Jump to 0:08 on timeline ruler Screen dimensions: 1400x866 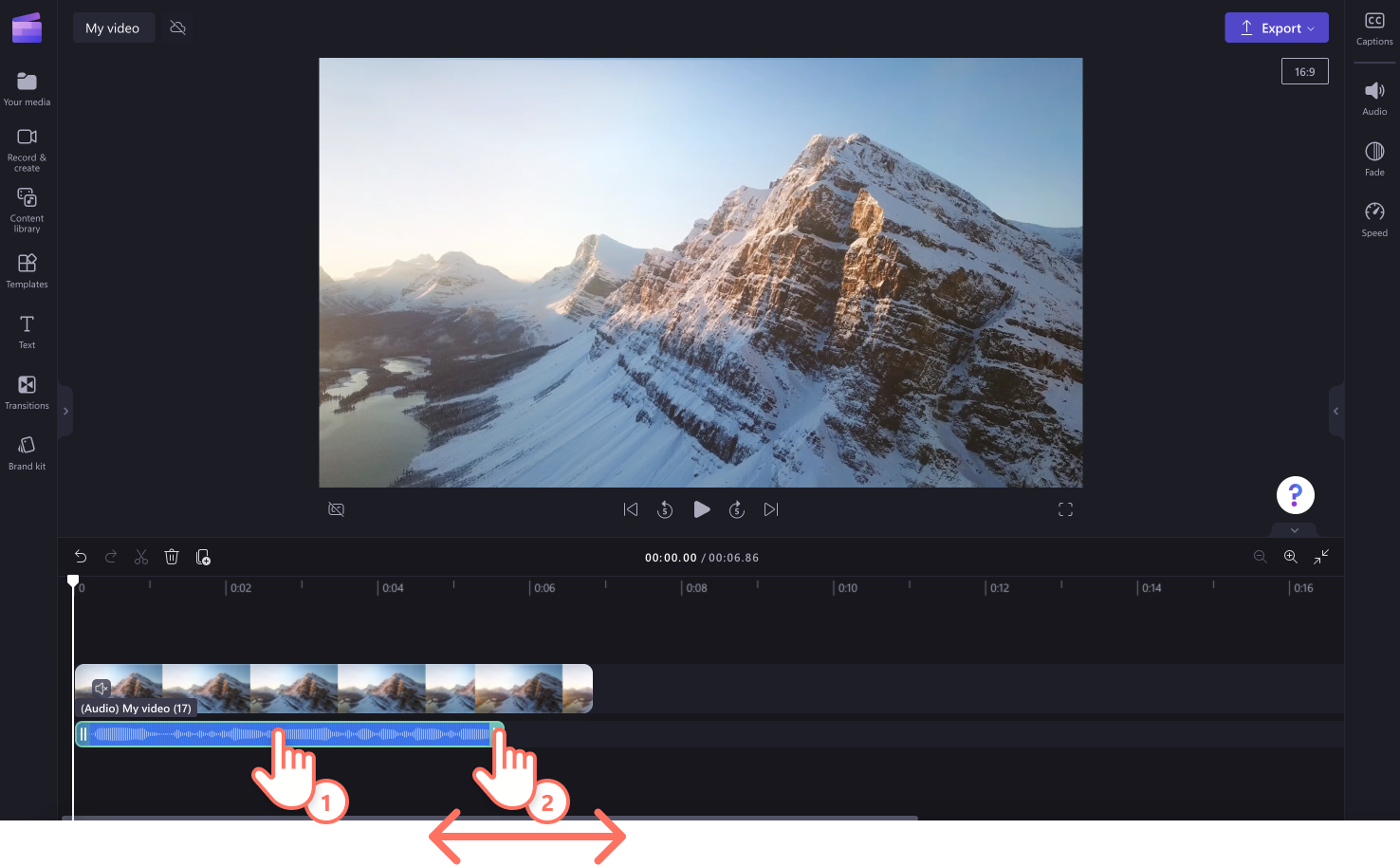696,588
